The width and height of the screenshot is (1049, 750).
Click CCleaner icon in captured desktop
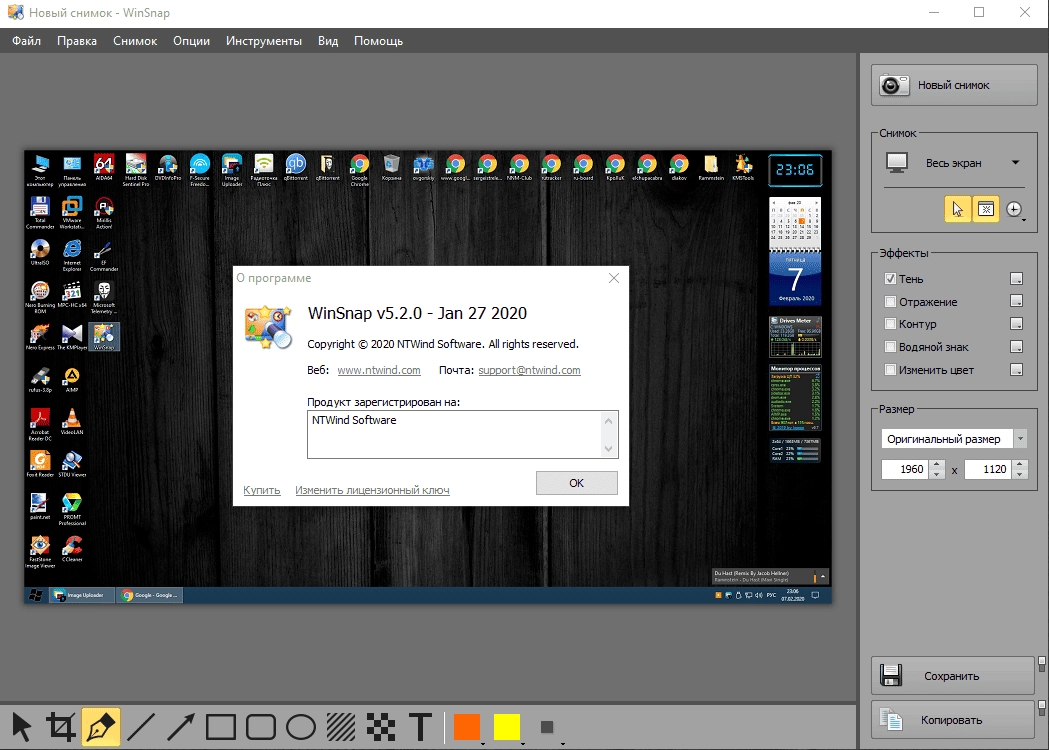72,548
